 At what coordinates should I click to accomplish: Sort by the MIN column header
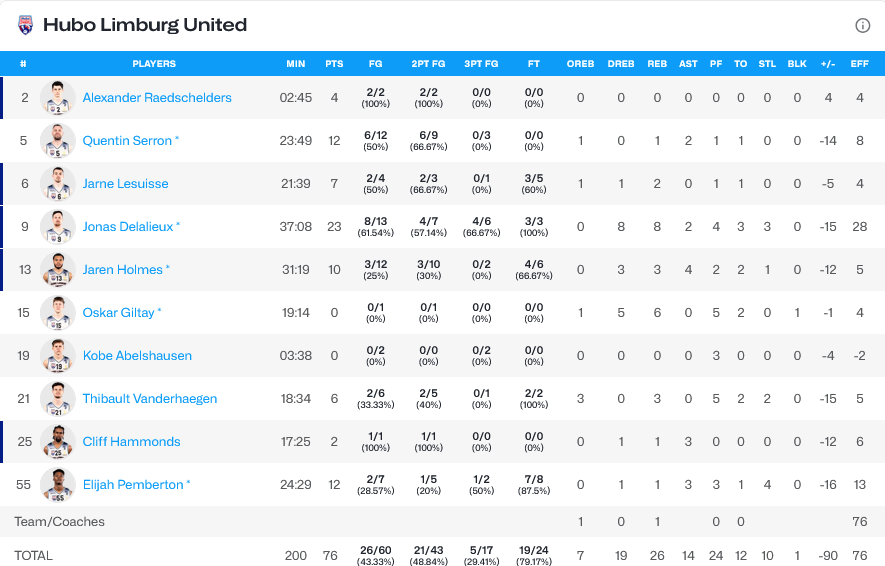pyautogui.click(x=296, y=64)
